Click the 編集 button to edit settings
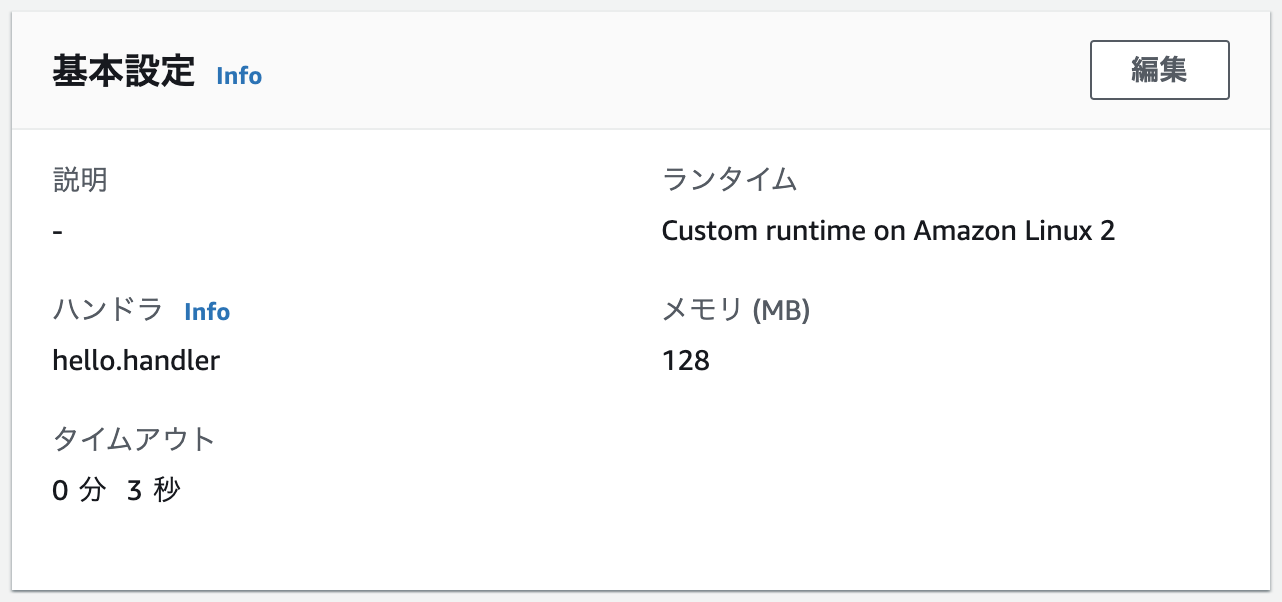Screen dimensions: 1282x602 (x=1159, y=69)
